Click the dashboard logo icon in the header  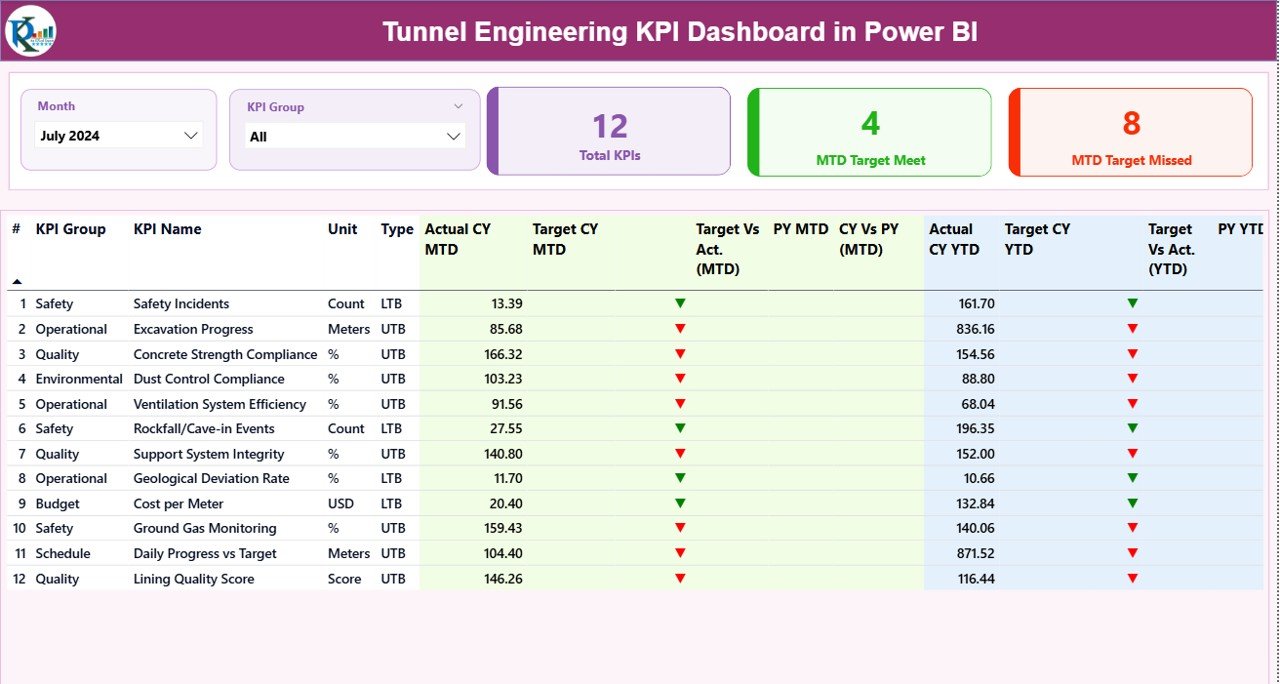[x=29, y=31]
